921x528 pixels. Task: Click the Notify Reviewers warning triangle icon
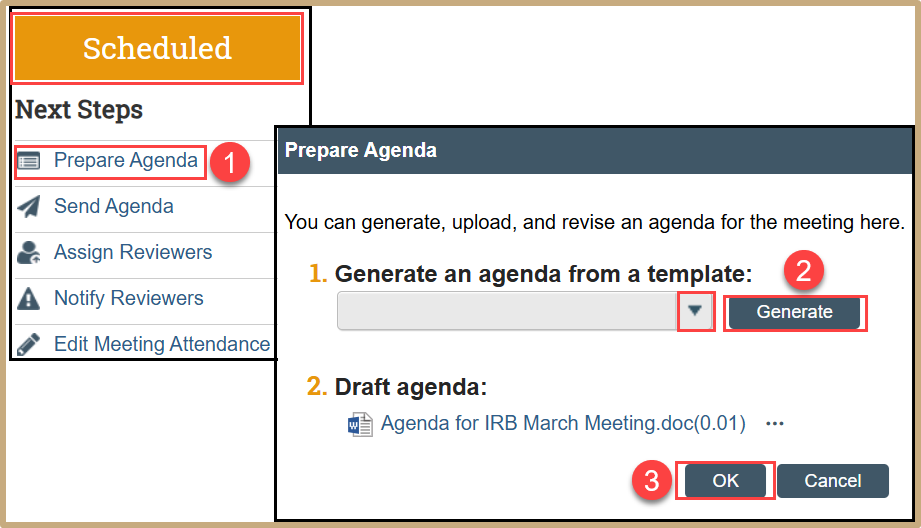pos(30,299)
